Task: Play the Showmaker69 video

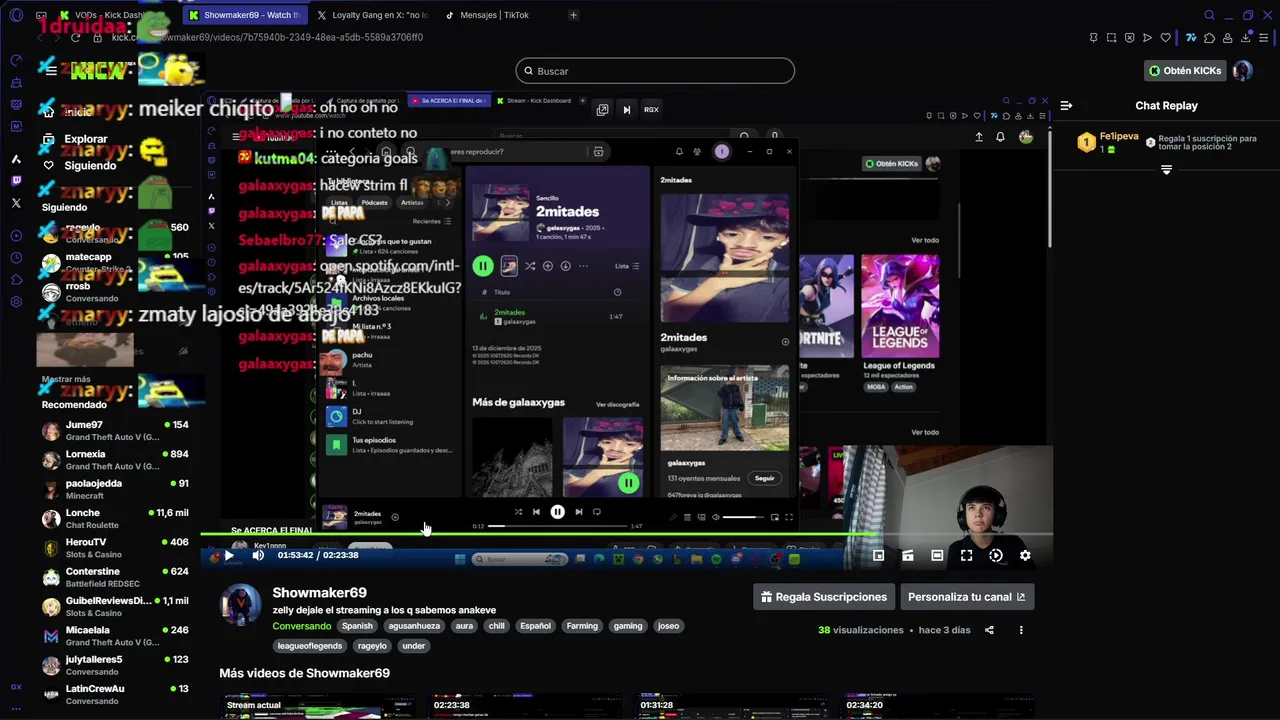Action: pos(229,555)
